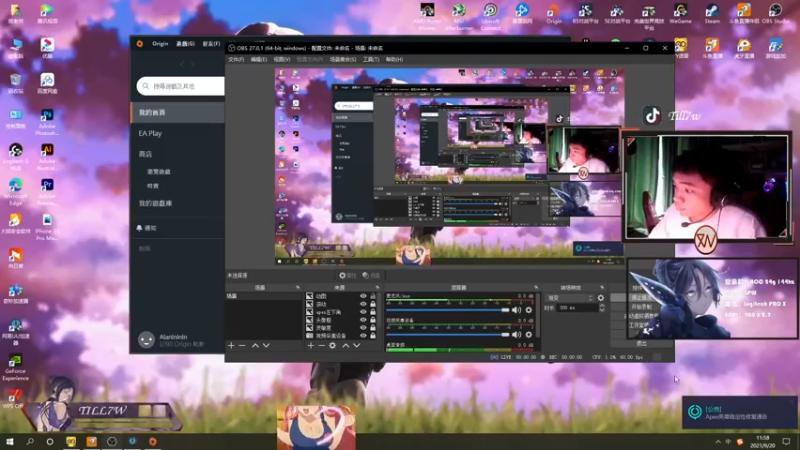Open the AMD Ryzen Master desktop shortcut
This screenshot has width=800, height=450.
point(427,16)
